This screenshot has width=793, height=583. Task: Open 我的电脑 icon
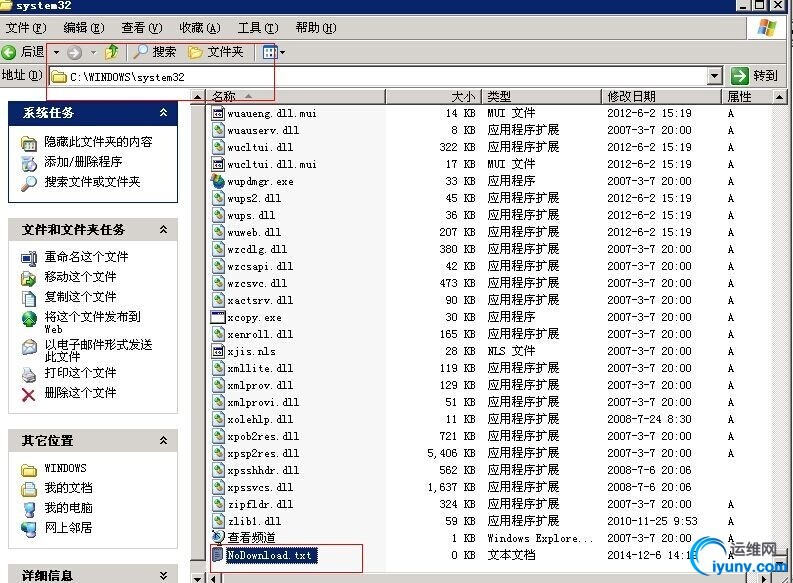[29, 509]
